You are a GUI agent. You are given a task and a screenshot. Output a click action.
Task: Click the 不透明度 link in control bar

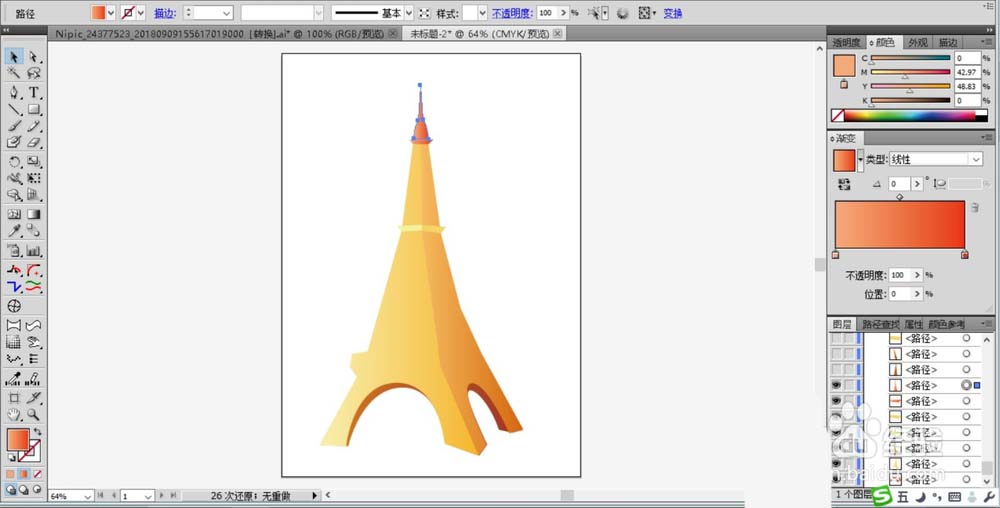coord(511,13)
